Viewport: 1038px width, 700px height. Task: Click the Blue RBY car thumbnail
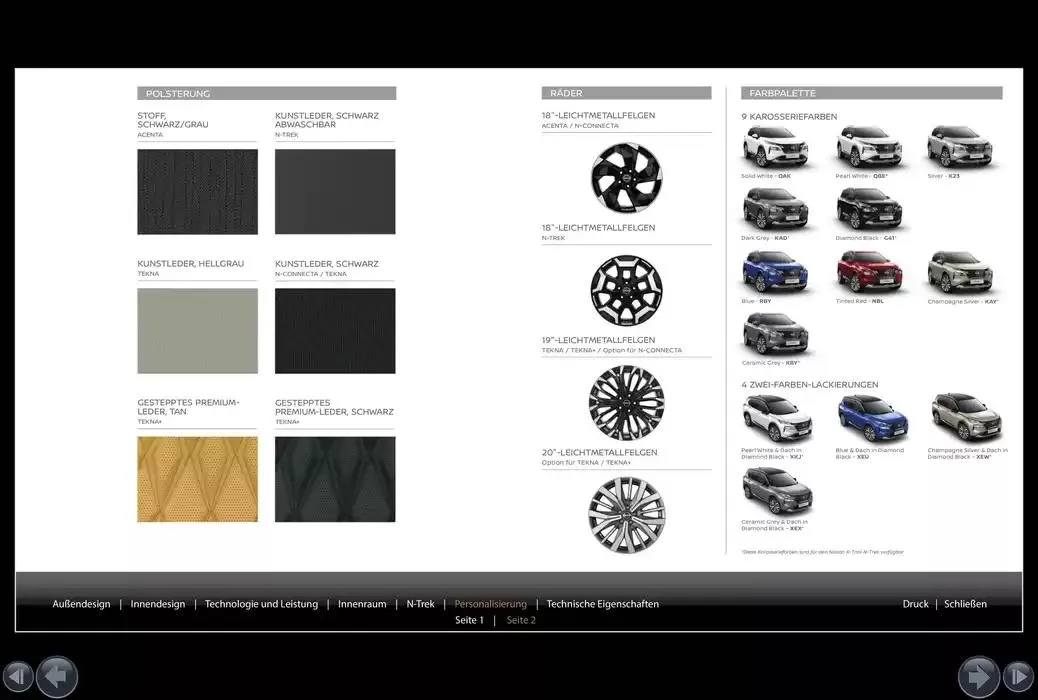[775, 272]
